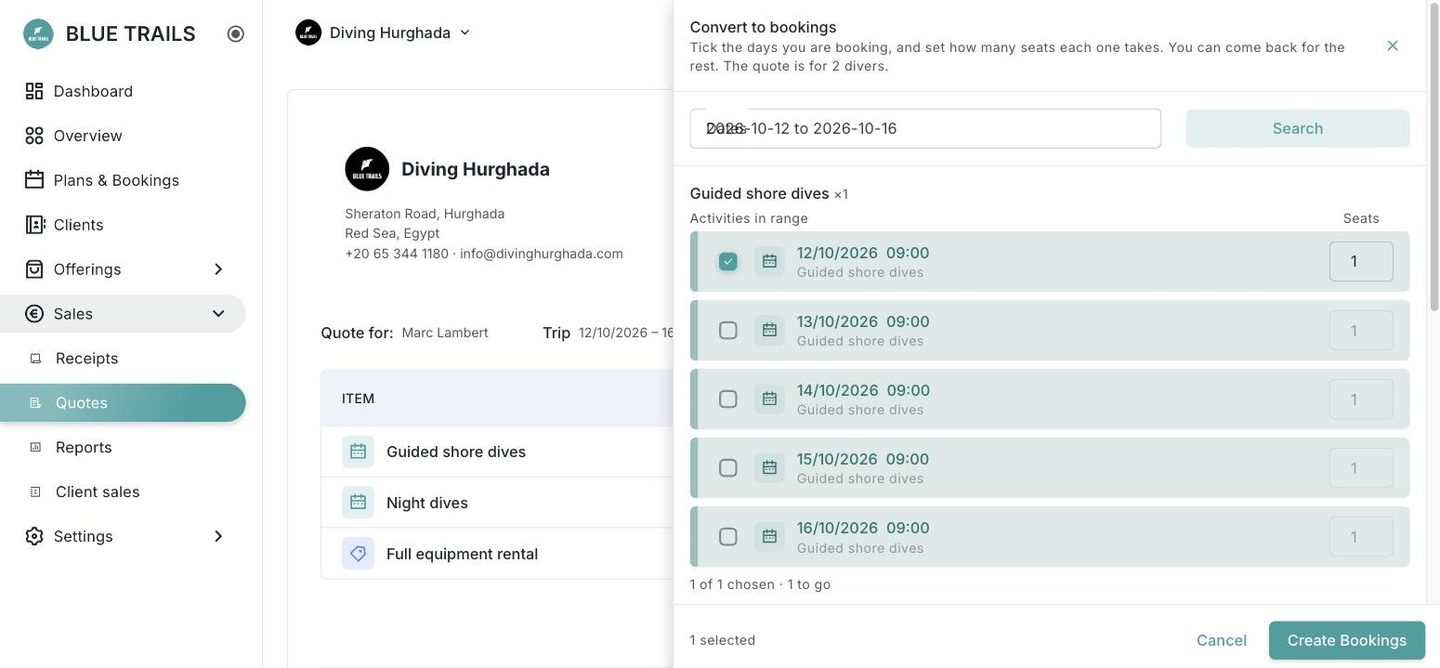
Task: Click the ITEM column header
Action: (358, 399)
